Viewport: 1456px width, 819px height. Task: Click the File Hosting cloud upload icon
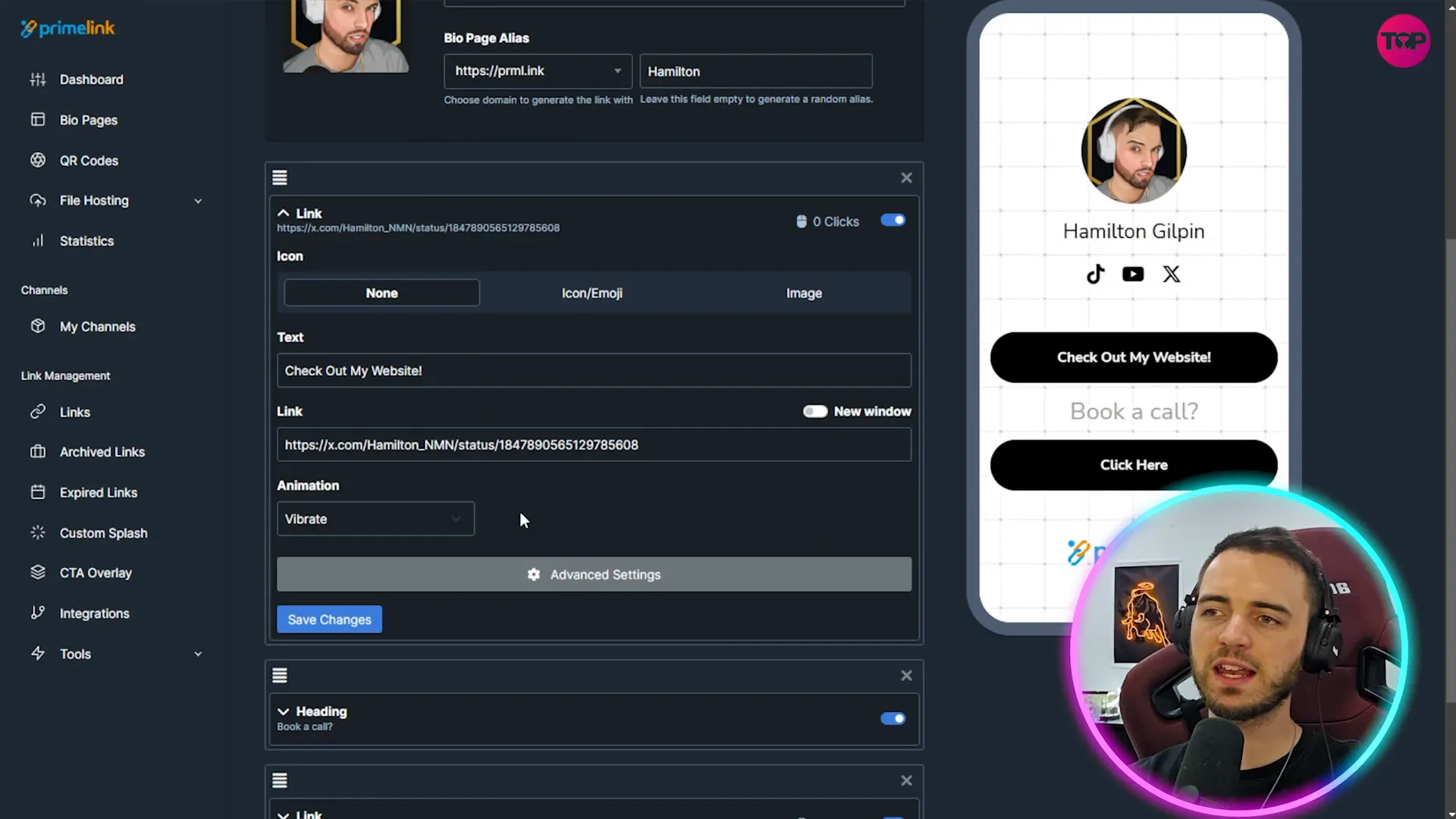coord(38,200)
